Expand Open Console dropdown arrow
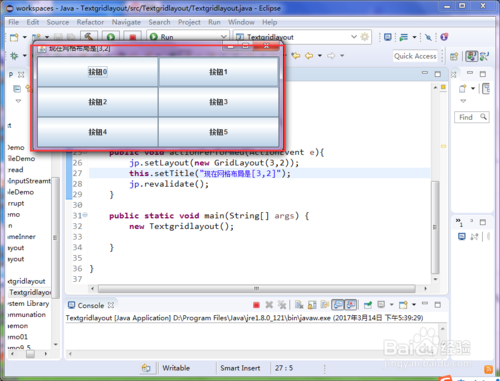This screenshot has width=500, height=381. [414, 305]
